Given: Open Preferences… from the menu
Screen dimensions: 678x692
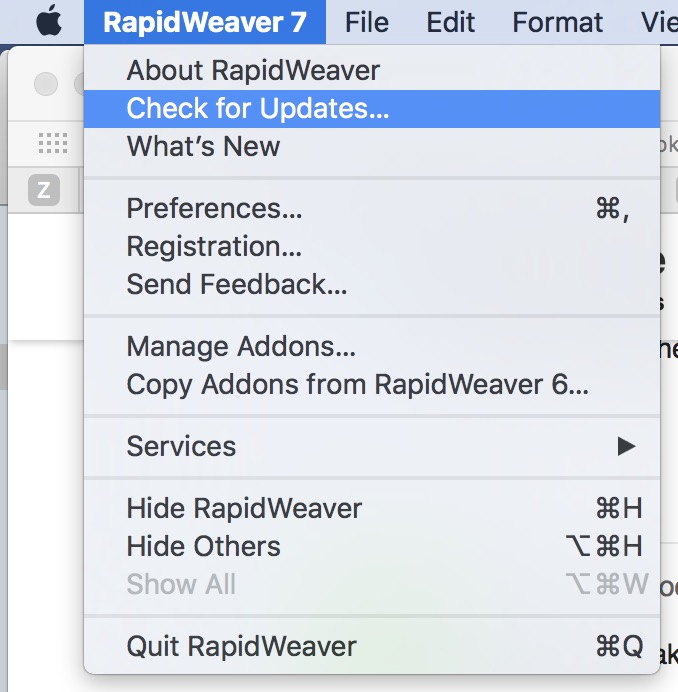Looking at the screenshot, I should 372,208.
